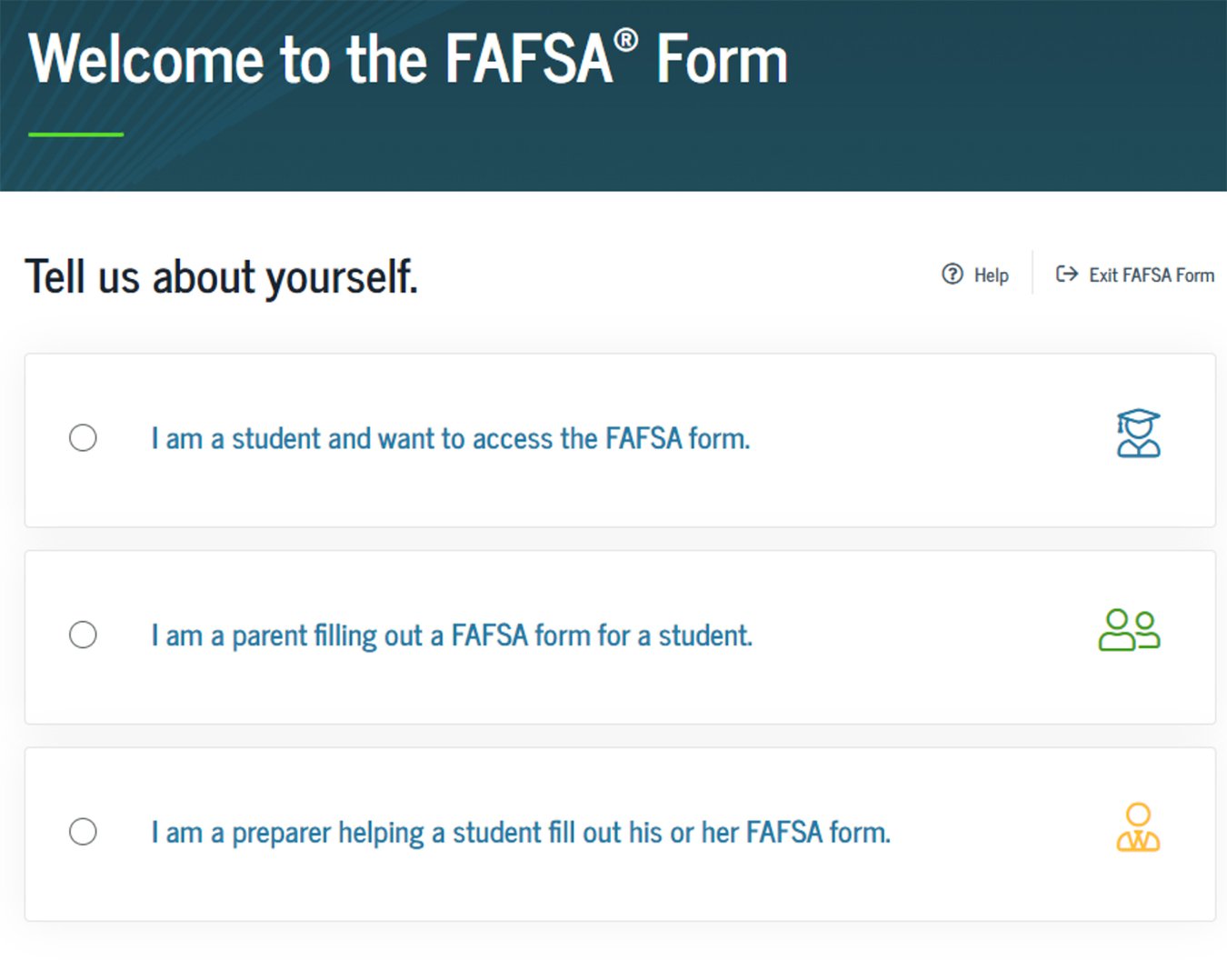Select the student radio button
The width and height of the screenshot is (1227, 980).
coord(83,438)
